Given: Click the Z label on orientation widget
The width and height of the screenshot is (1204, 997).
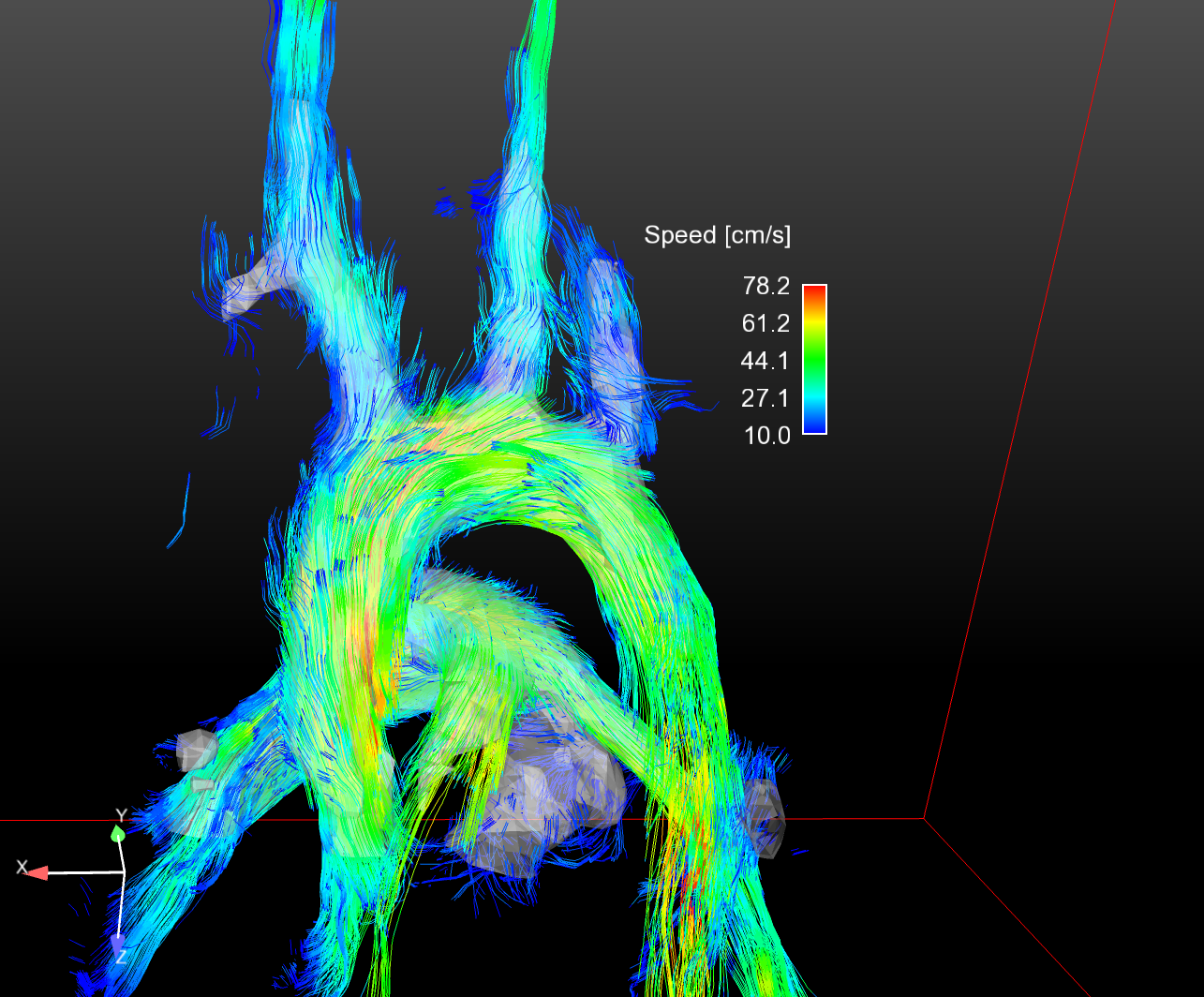Looking at the screenshot, I should point(121,957).
